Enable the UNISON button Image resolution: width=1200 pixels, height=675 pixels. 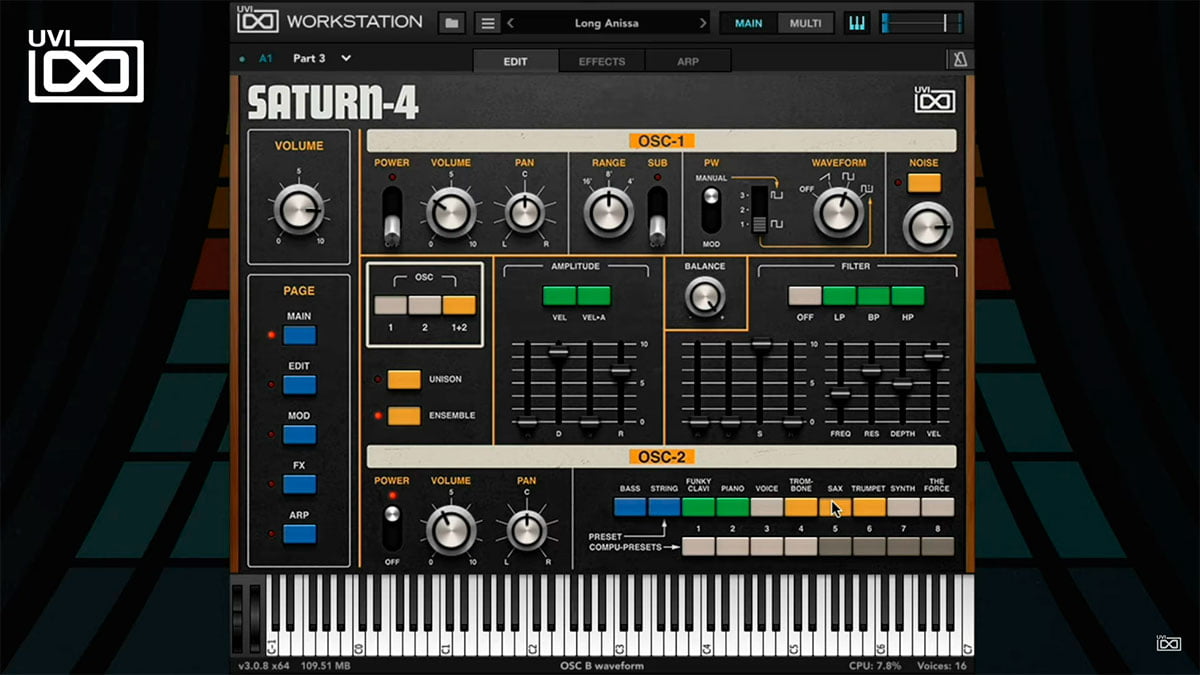click(404, 379)
